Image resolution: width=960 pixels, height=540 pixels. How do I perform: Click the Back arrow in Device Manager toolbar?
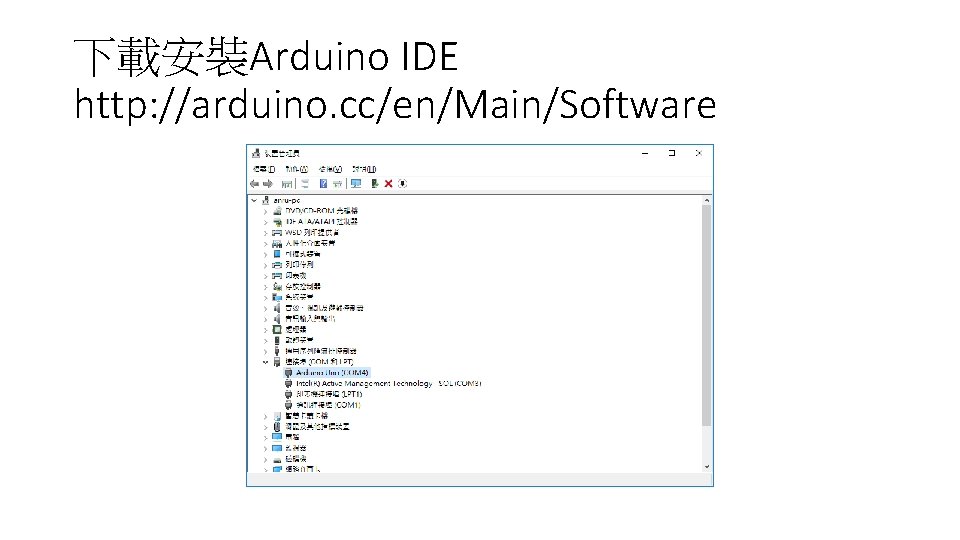click(255, 184)
